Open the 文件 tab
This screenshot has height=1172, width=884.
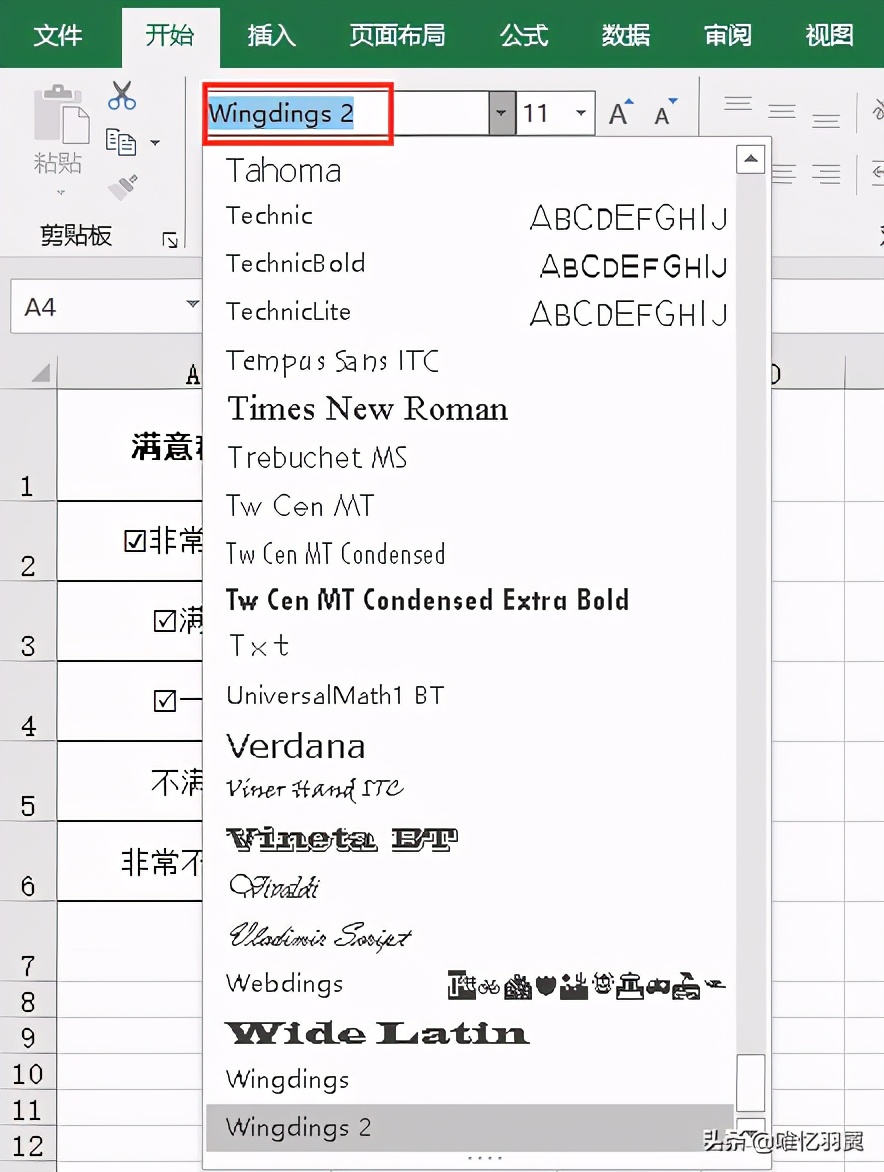pos(58,35)
